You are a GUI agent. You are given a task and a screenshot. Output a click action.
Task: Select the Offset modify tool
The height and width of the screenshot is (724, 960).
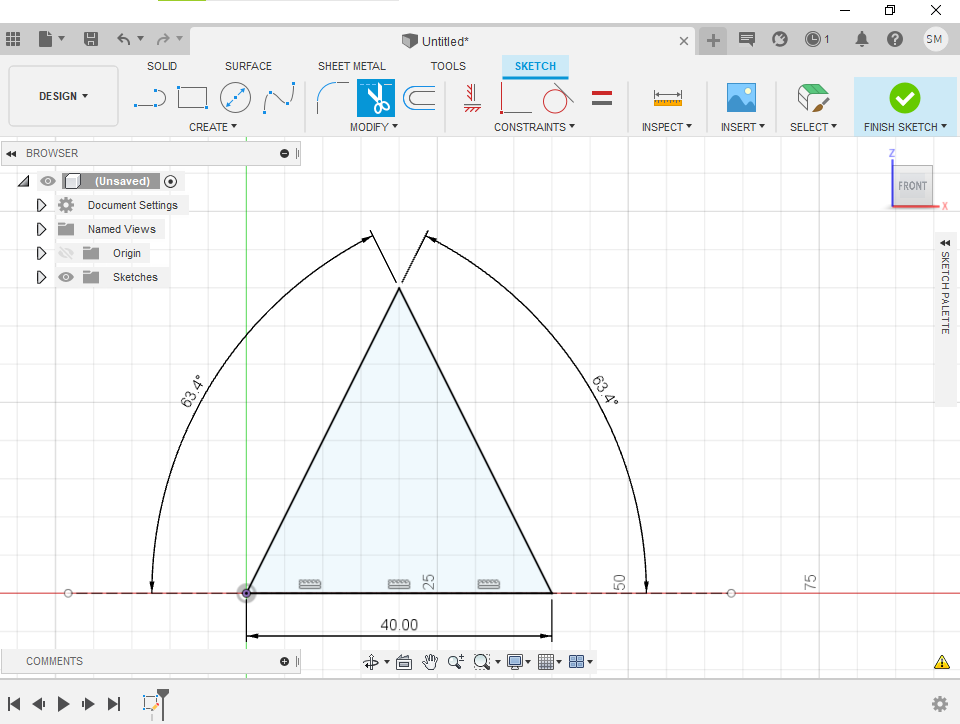click(419, 98)
